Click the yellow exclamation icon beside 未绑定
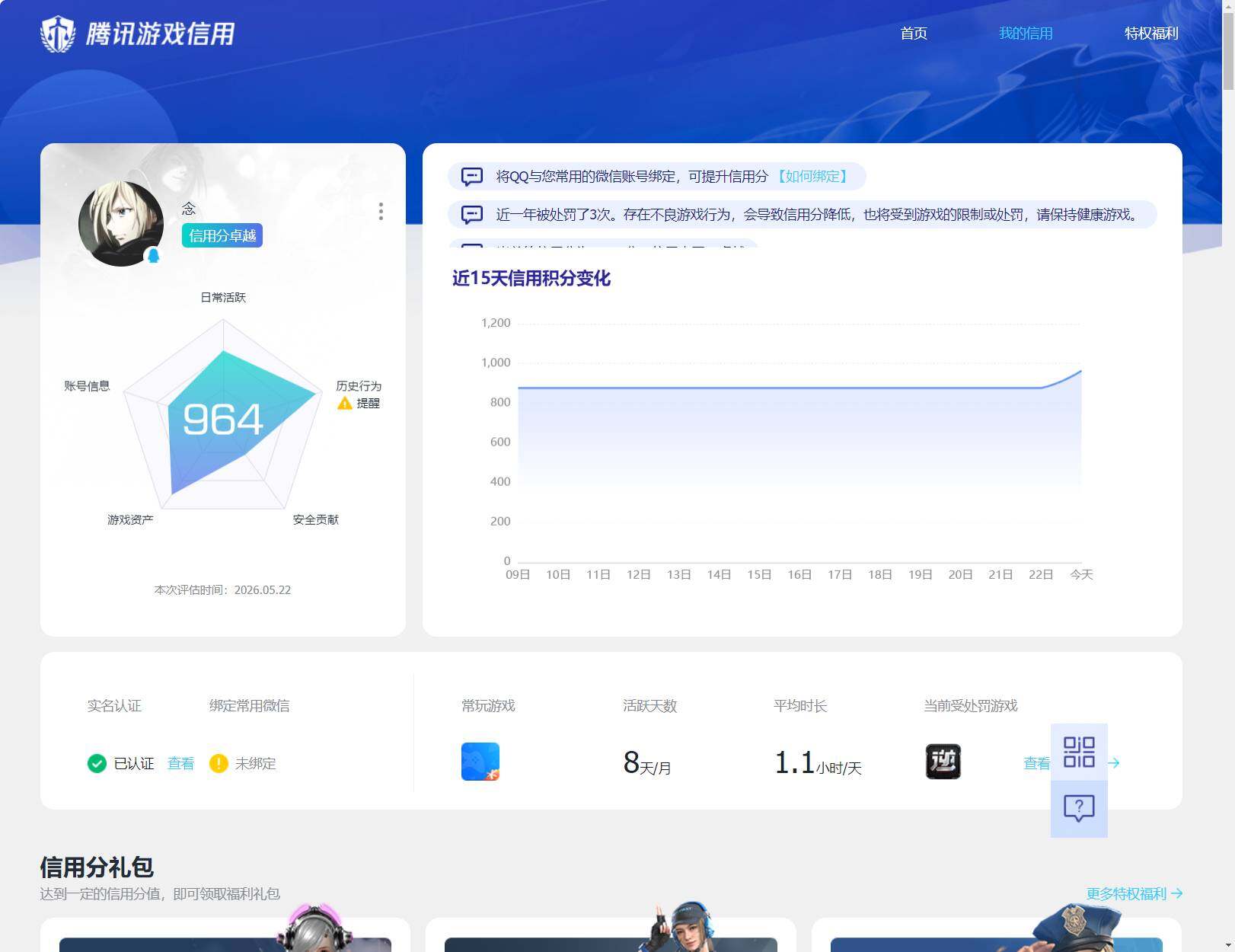The width and height of the screenshot is (1235, 952). coord(219,763)
